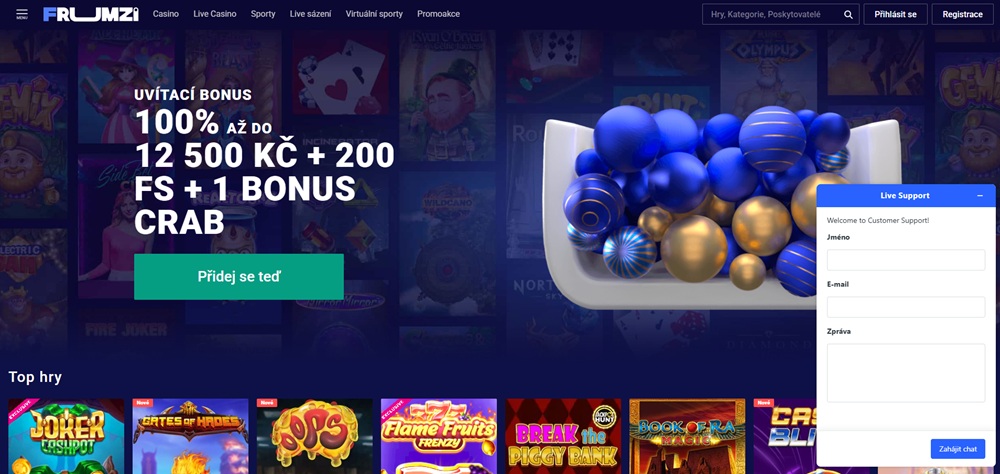Click the green Přidej se teď button

239,277
